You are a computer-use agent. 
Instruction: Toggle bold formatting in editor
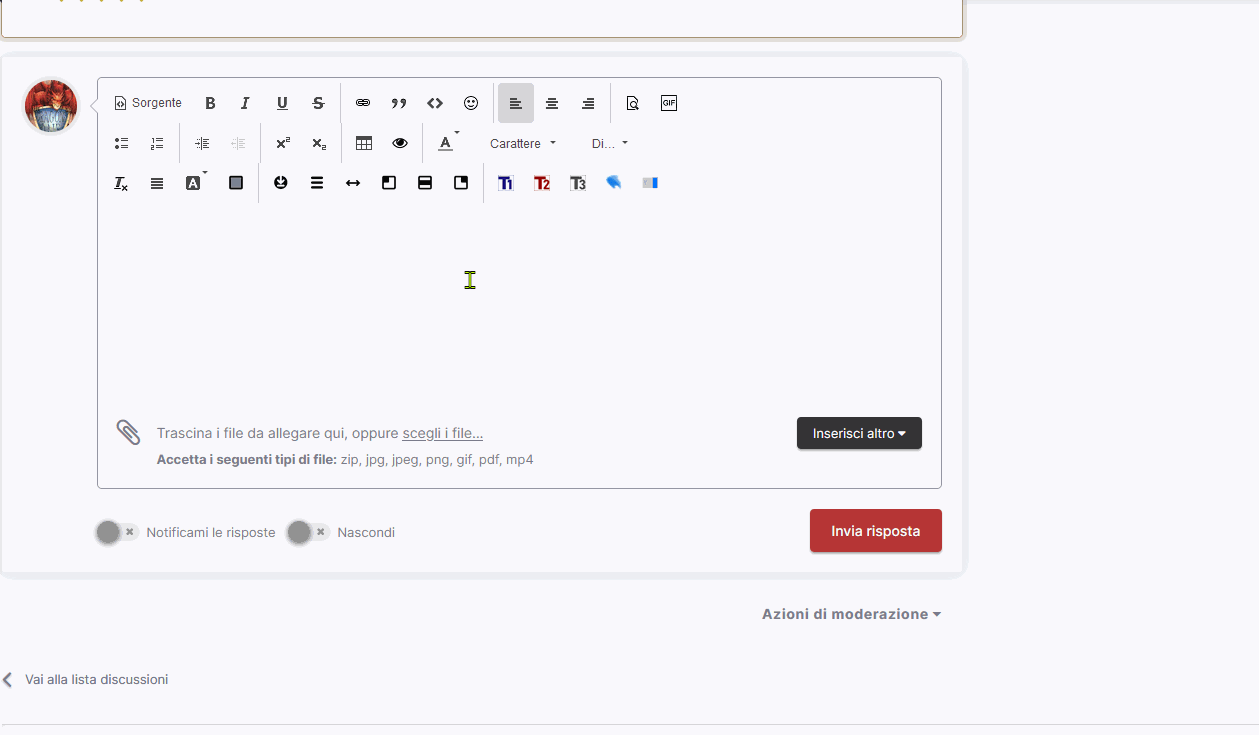click(x=210, y=103)
